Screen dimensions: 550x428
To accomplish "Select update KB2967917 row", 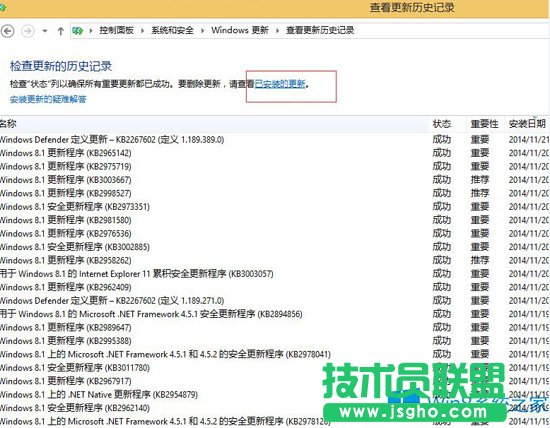I will tap(275, 381).
